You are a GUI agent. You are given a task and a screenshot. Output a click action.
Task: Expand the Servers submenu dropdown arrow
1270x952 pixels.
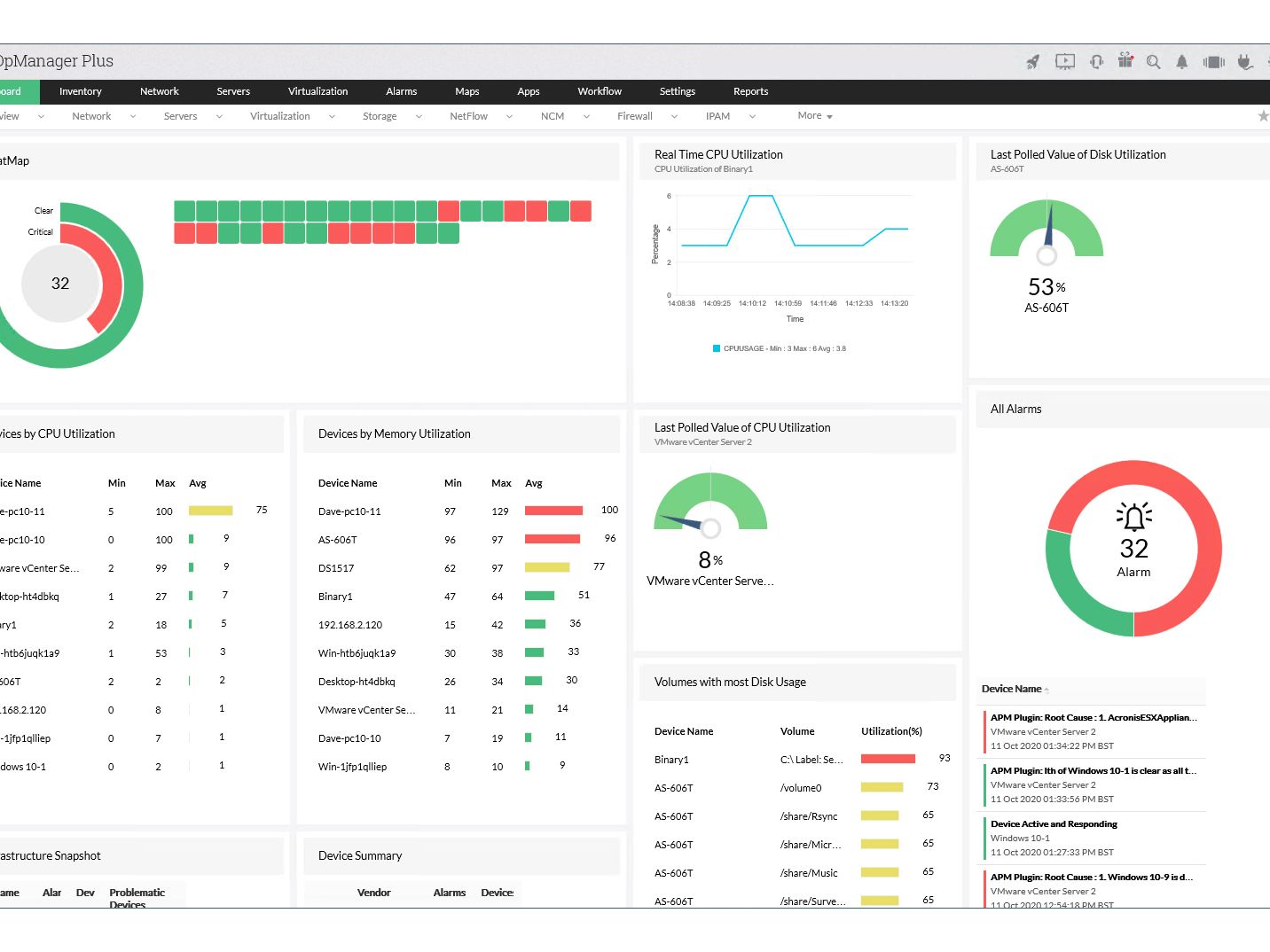click(219, 116)
